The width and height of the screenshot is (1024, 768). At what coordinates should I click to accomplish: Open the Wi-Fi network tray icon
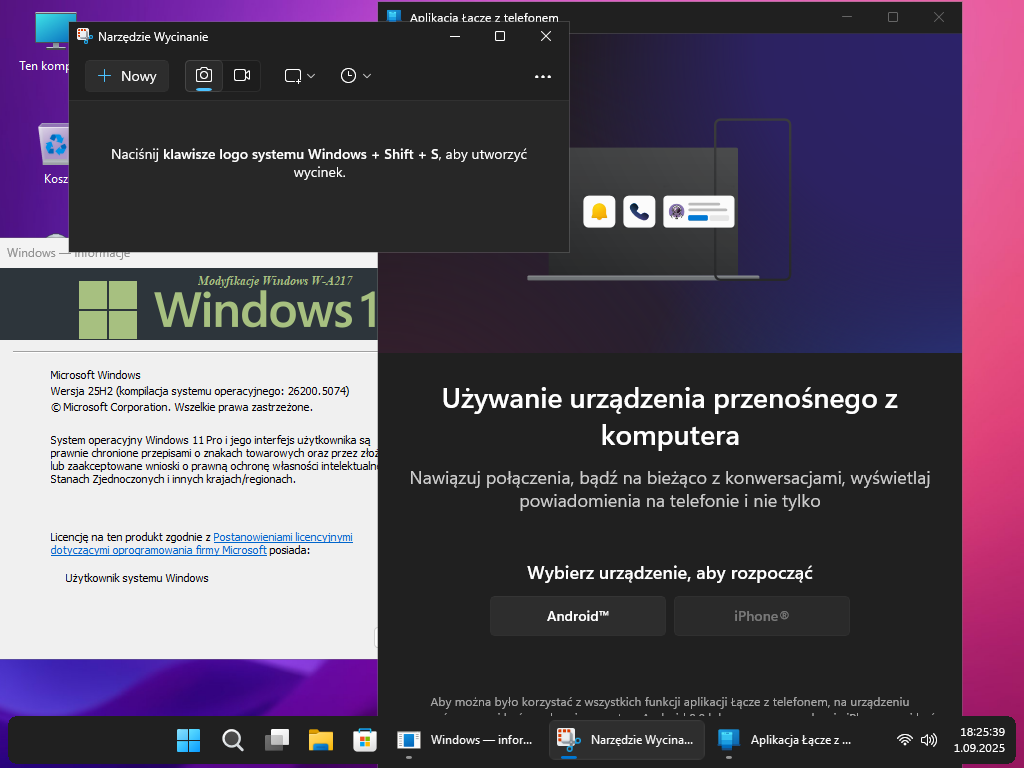coord(905,740)
